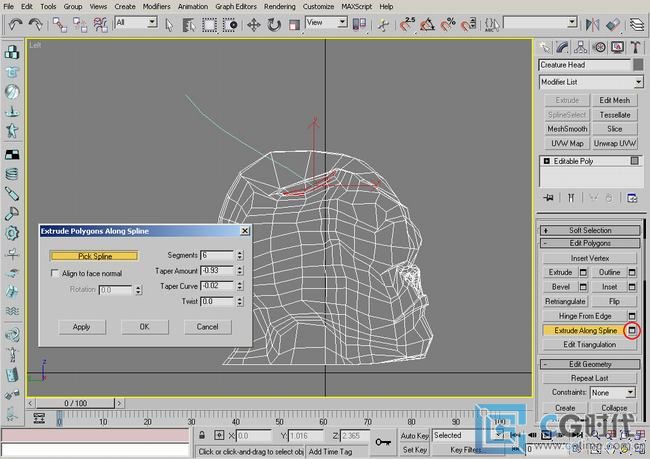The width and height of the screenshot is (650, 459).
Task: Click the Mirror tool icon
Action: tap(593, 25)
